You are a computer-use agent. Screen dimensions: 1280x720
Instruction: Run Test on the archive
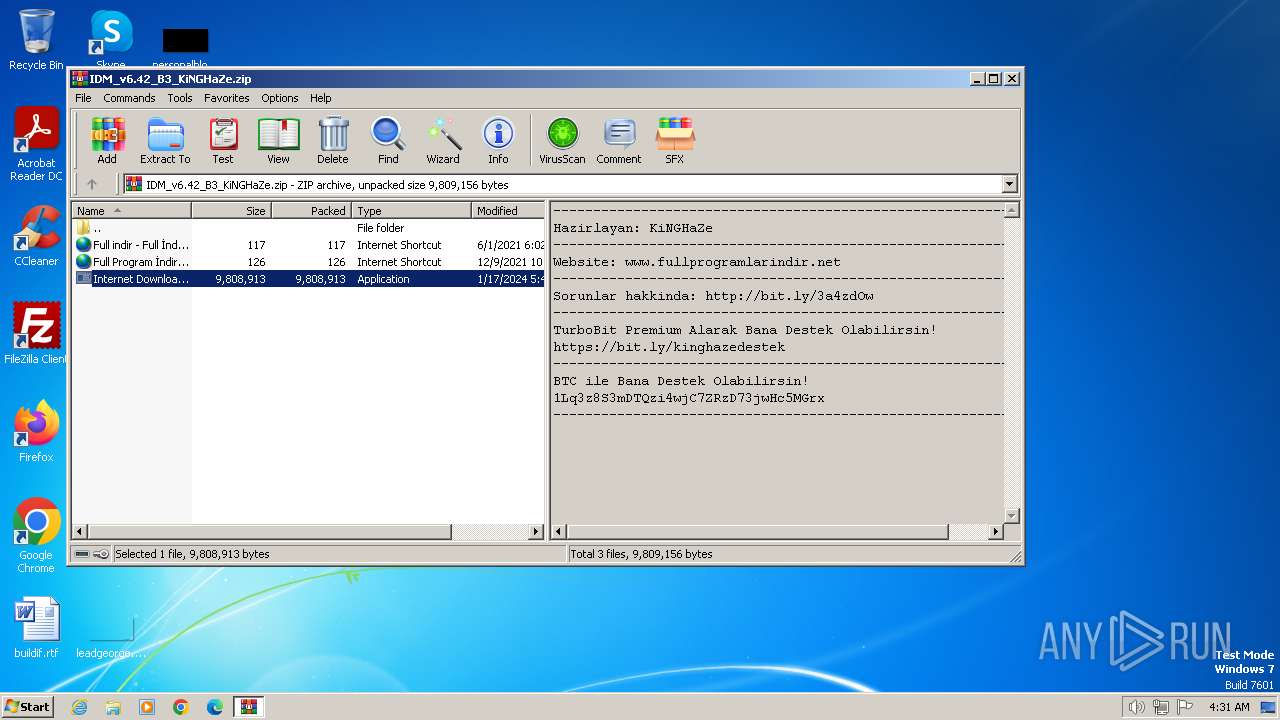pyautogui.click(x=223, y=141)
